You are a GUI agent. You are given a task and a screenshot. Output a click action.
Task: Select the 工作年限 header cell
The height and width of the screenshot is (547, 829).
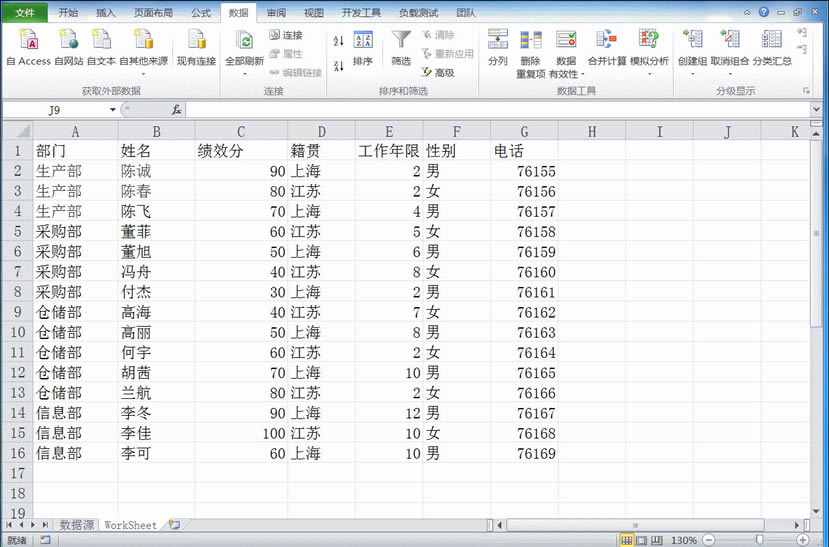389,151
